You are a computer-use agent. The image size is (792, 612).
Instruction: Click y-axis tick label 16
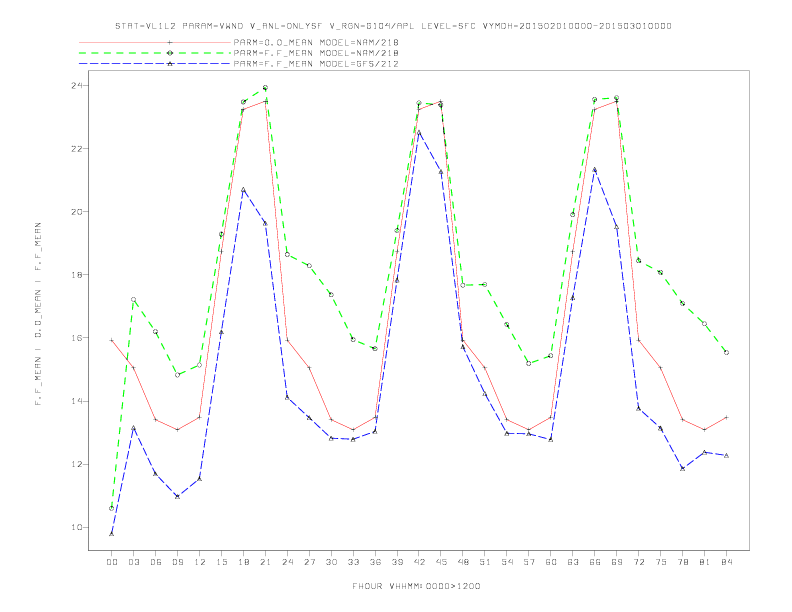point(77,338)
